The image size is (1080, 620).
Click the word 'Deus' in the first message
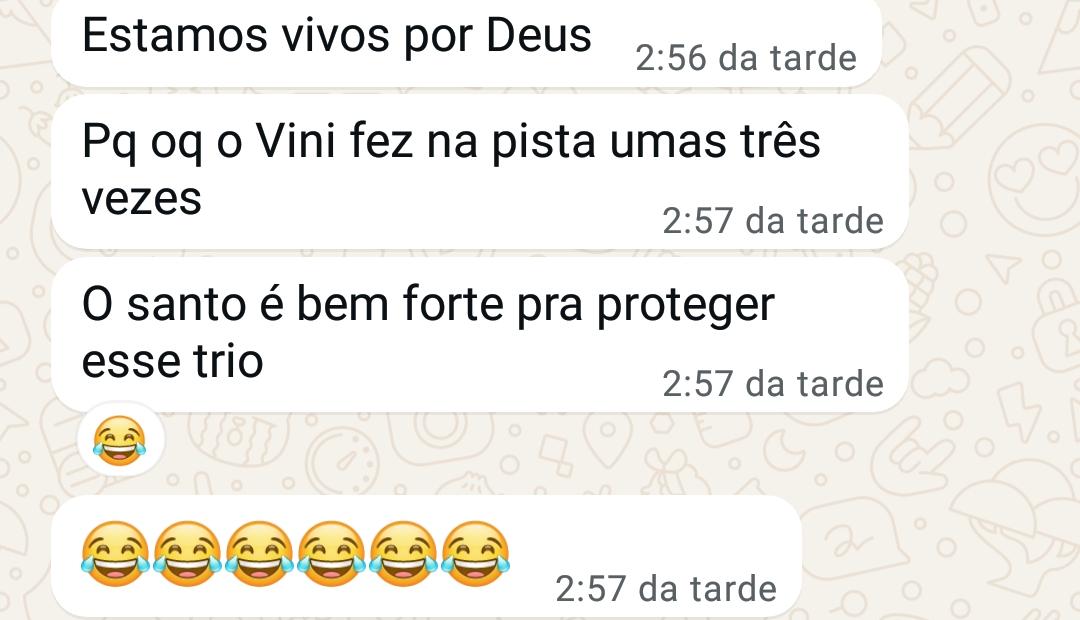tap(539, 35)
